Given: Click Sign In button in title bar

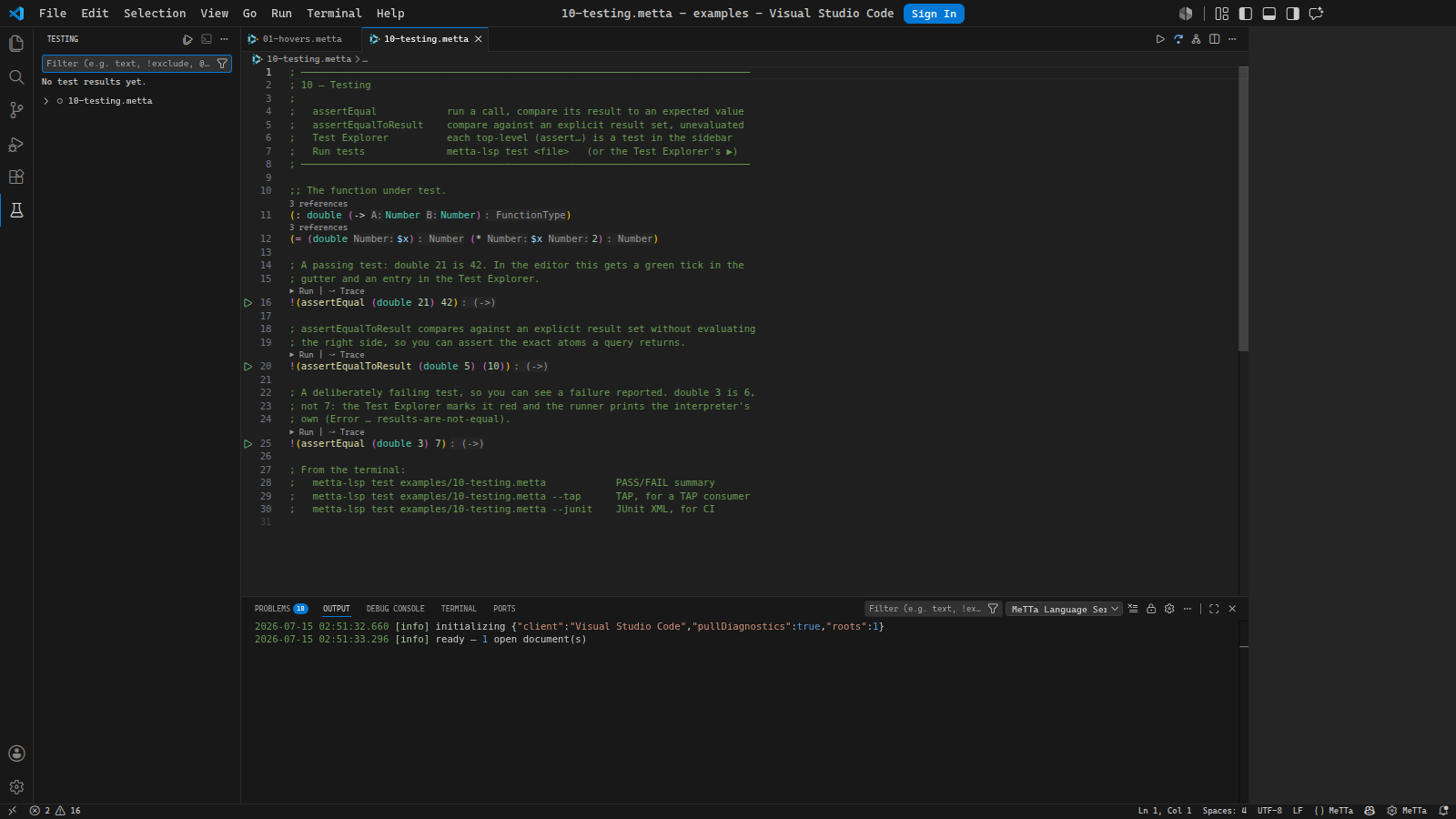Looking at the screenshot, I should (934, 14).
